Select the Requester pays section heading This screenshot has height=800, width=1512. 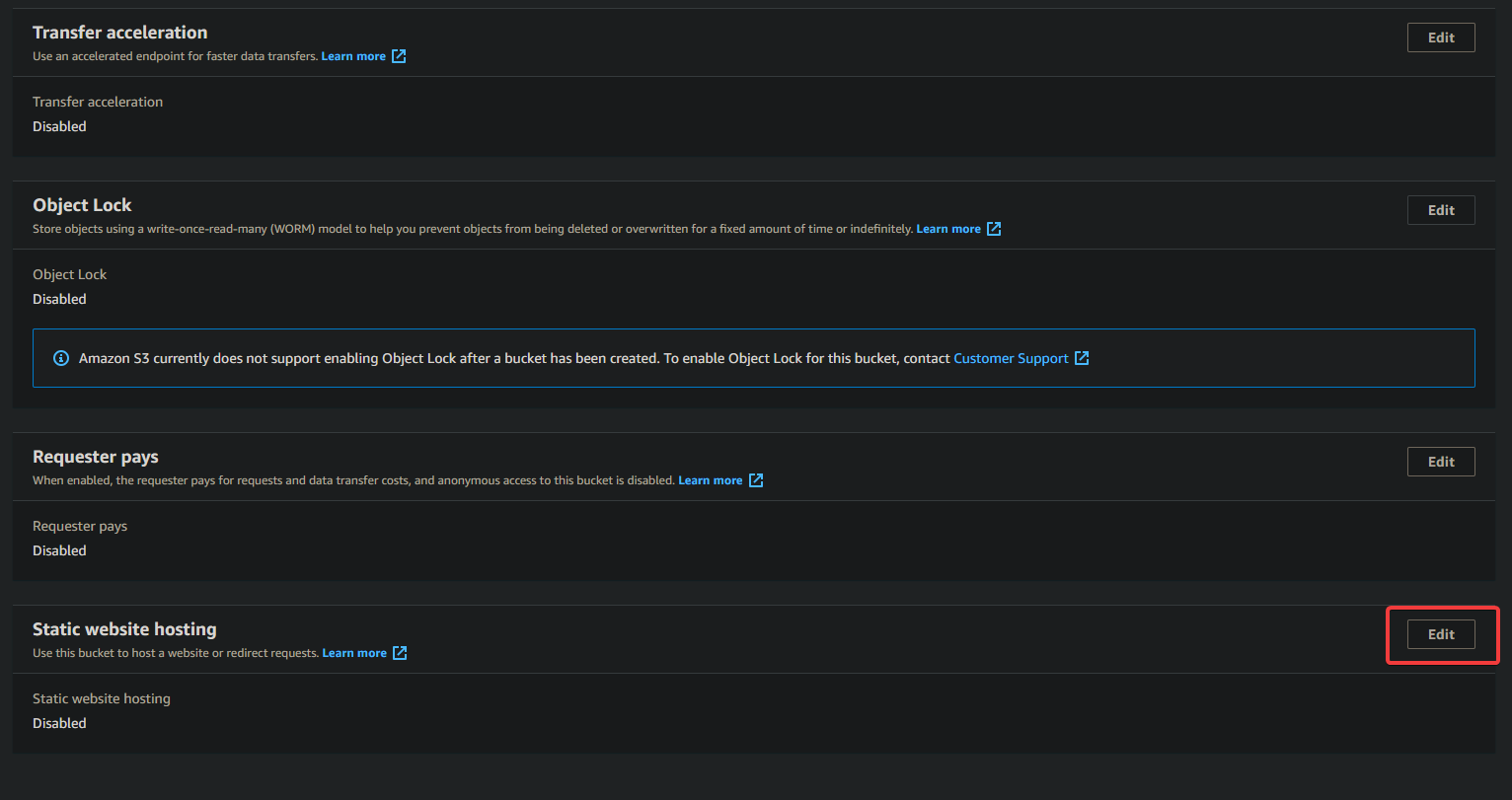[x=95, y=457]
